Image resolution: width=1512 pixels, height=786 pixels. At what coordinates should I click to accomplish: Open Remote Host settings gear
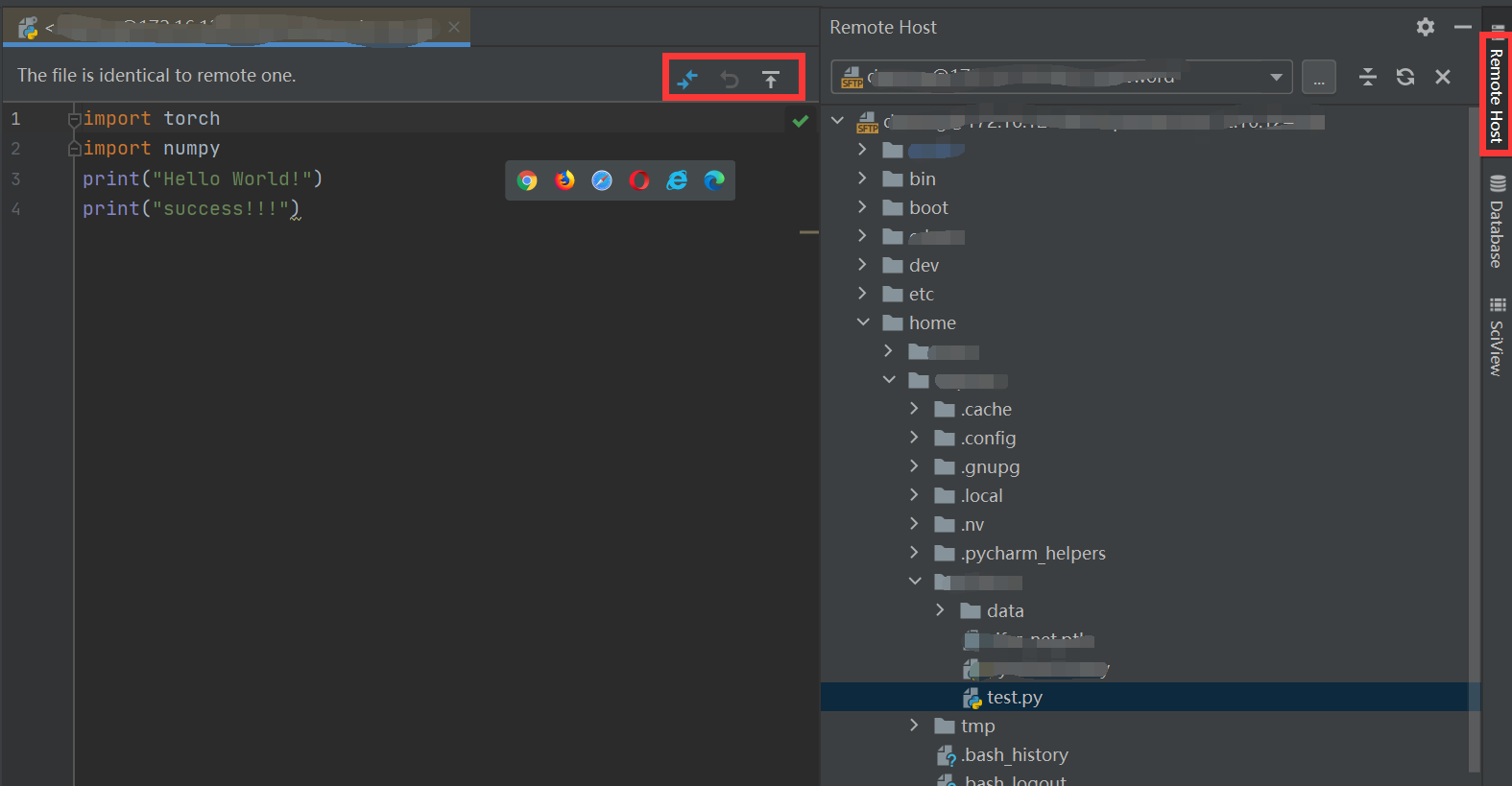pyautogui.click(x=1426, y=27)
